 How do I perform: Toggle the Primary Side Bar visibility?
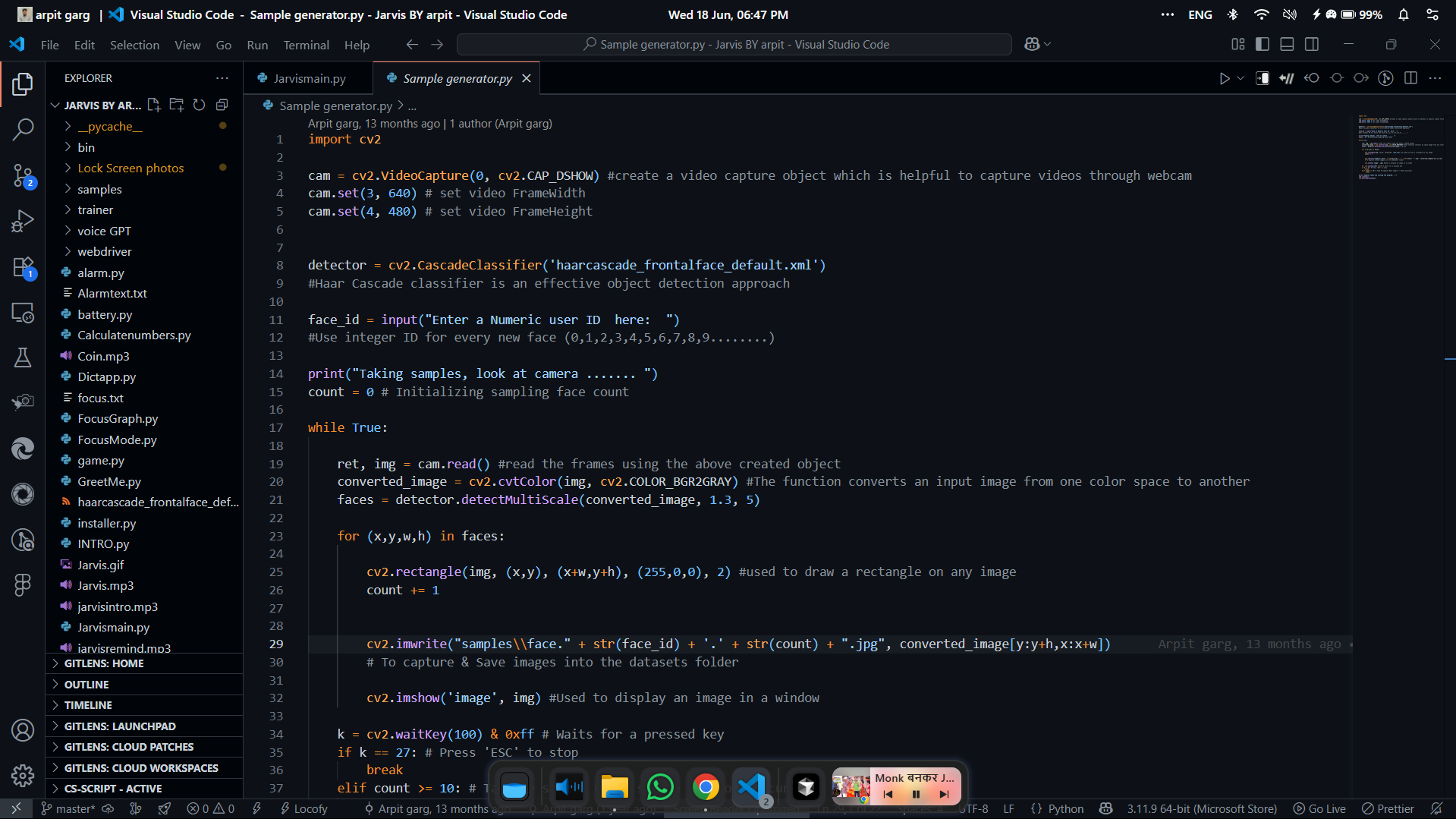(x=1262, y=44)
